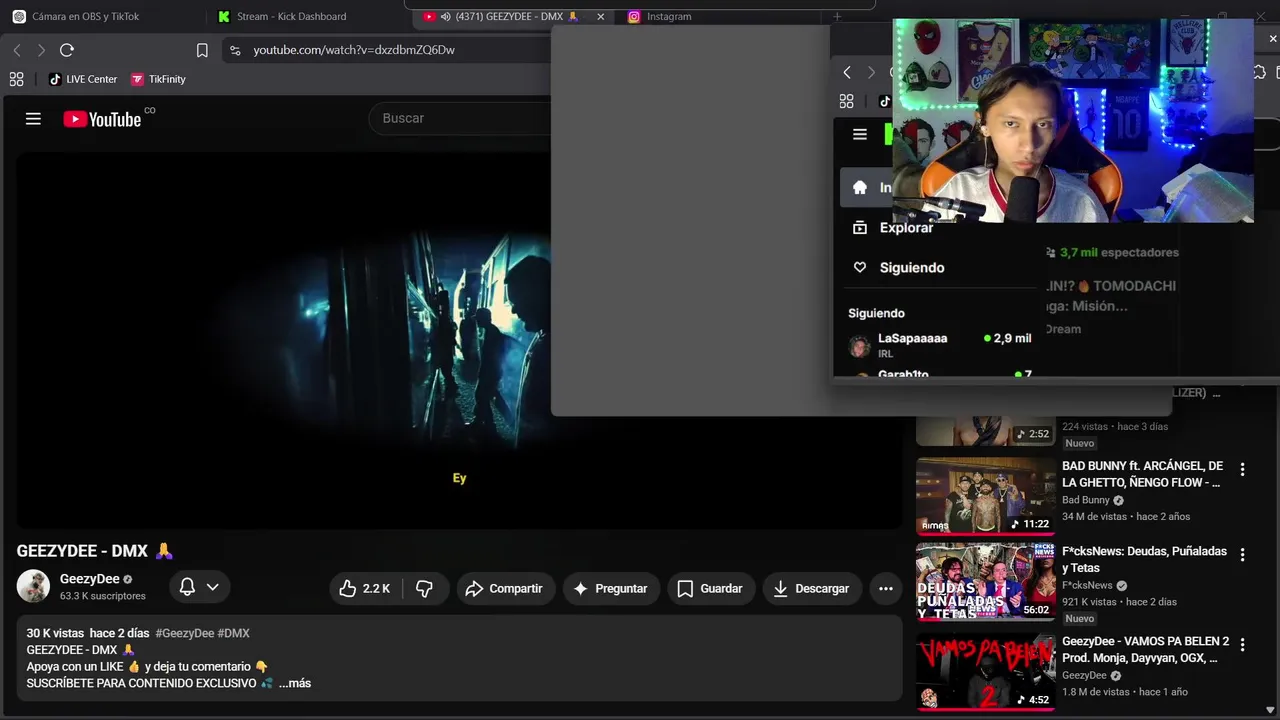
Task: Open Bad Bunny channel name in sidebar
Action: point(1086,500)
